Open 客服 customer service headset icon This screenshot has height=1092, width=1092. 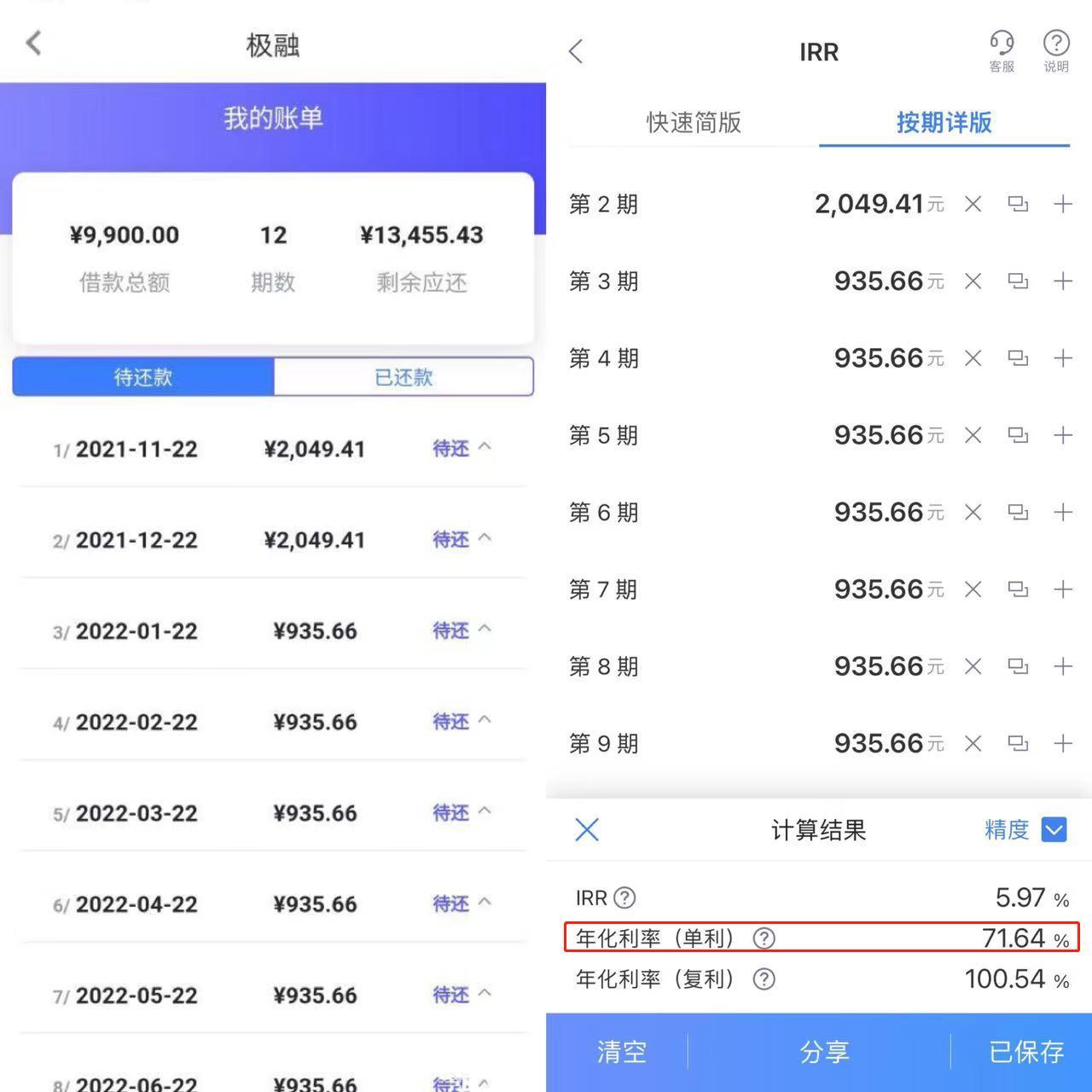pyautogui.click(x=1002, y=50)
